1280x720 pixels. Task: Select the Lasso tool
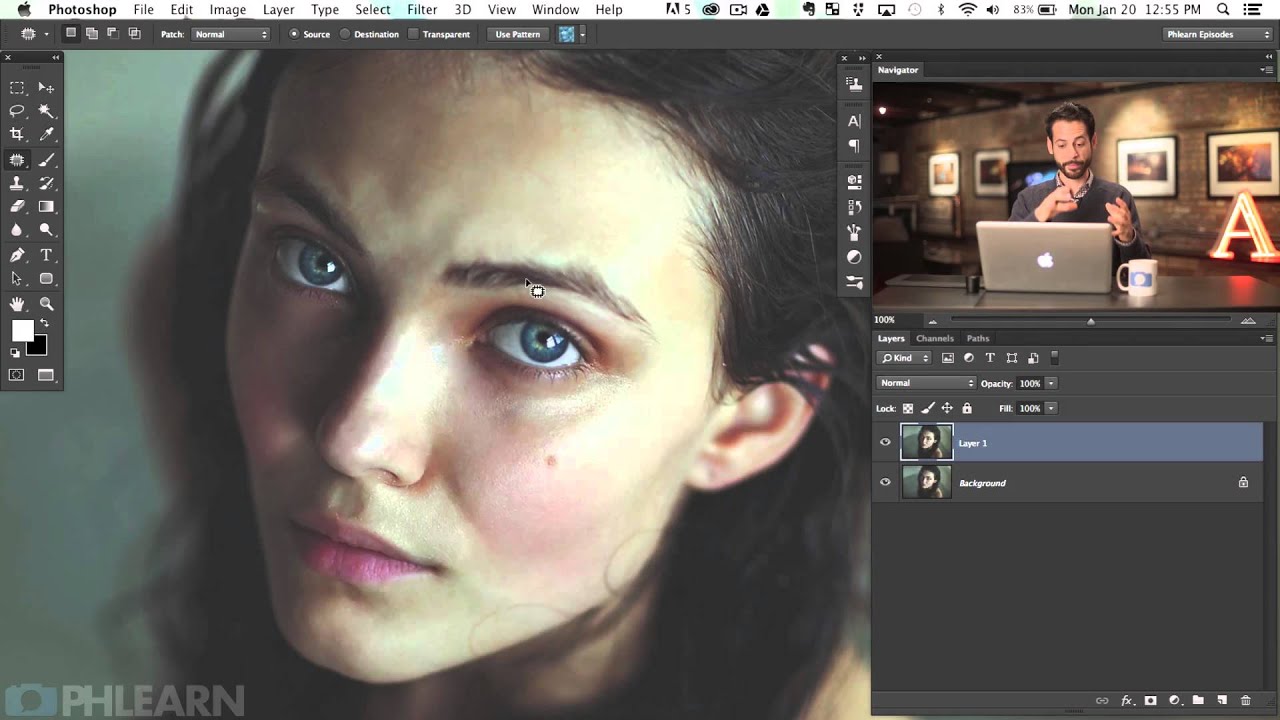pyautogui.click(x=17, y=111)
